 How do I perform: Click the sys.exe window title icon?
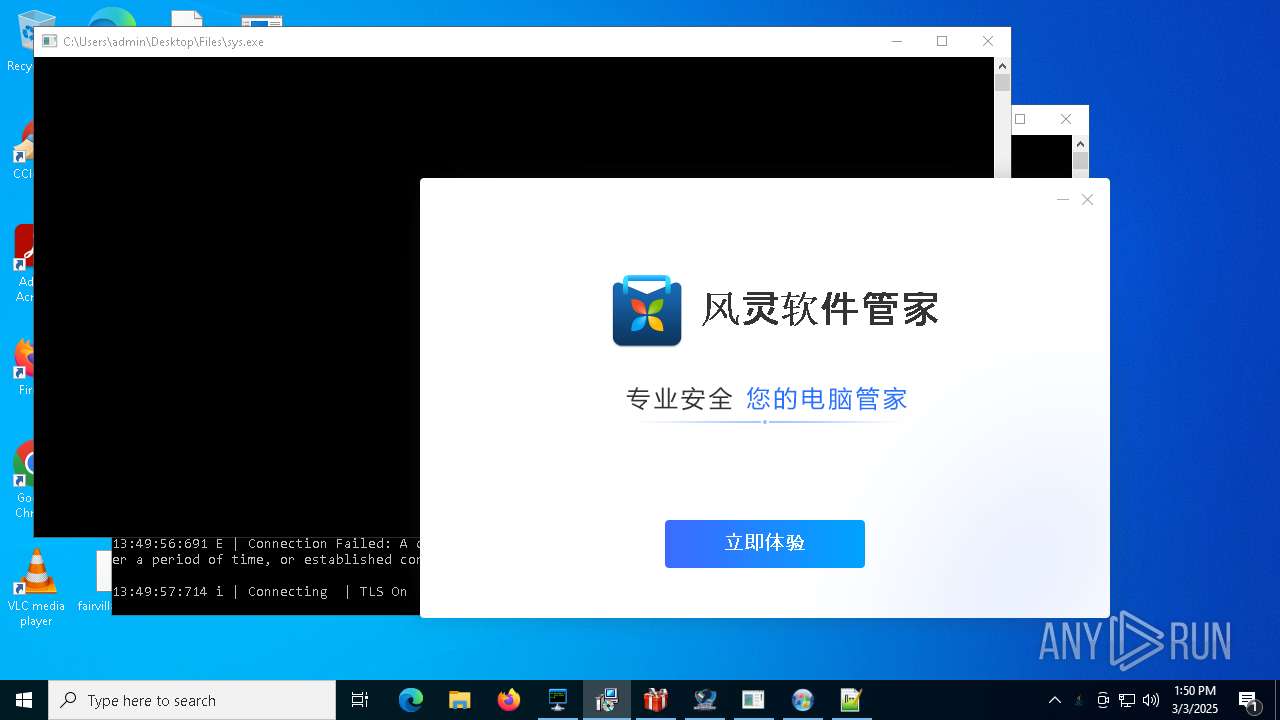pyautogui.click(x=49, y=41)
